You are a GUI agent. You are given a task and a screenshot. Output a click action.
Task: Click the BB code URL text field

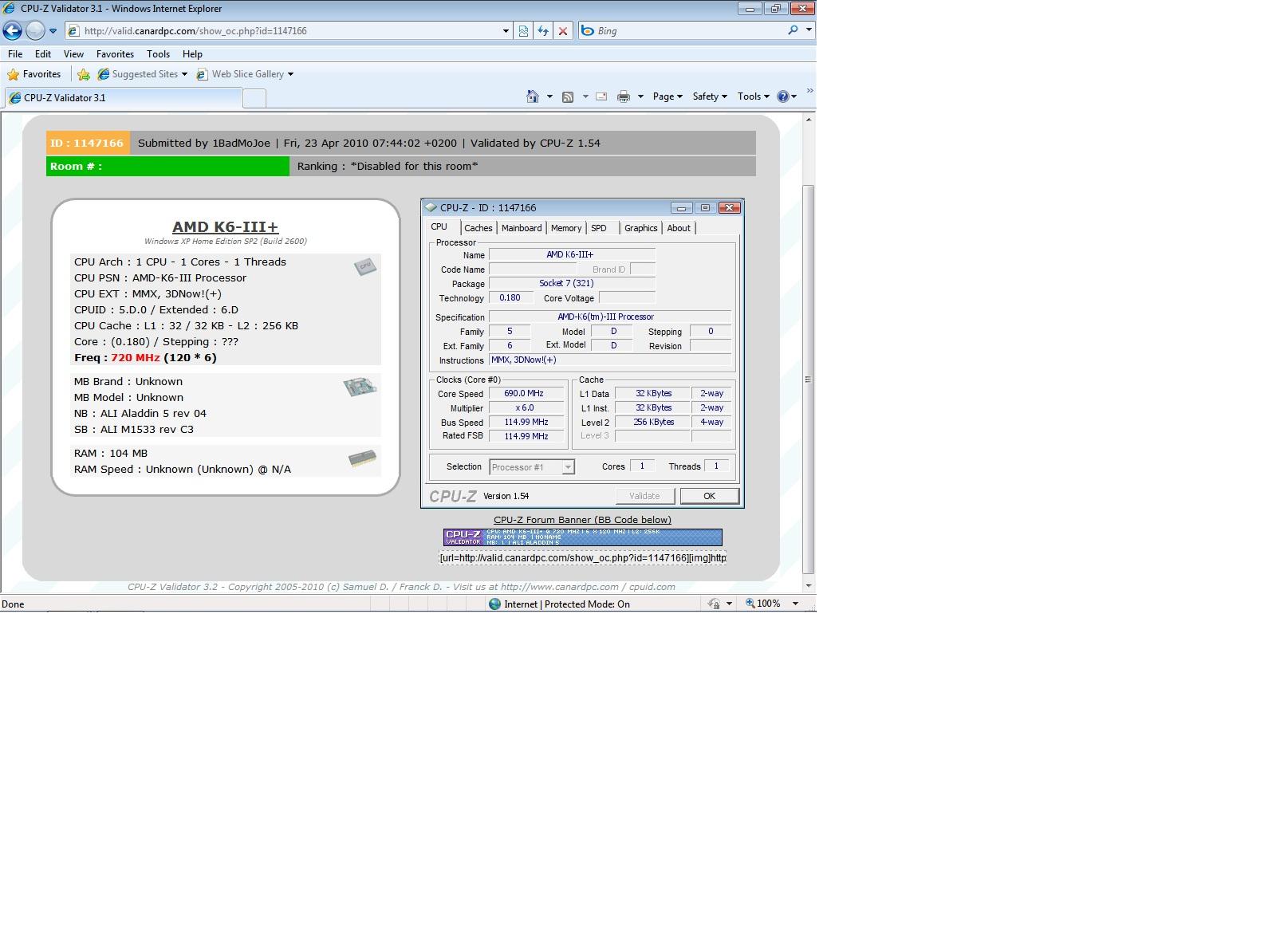(583, 558)
